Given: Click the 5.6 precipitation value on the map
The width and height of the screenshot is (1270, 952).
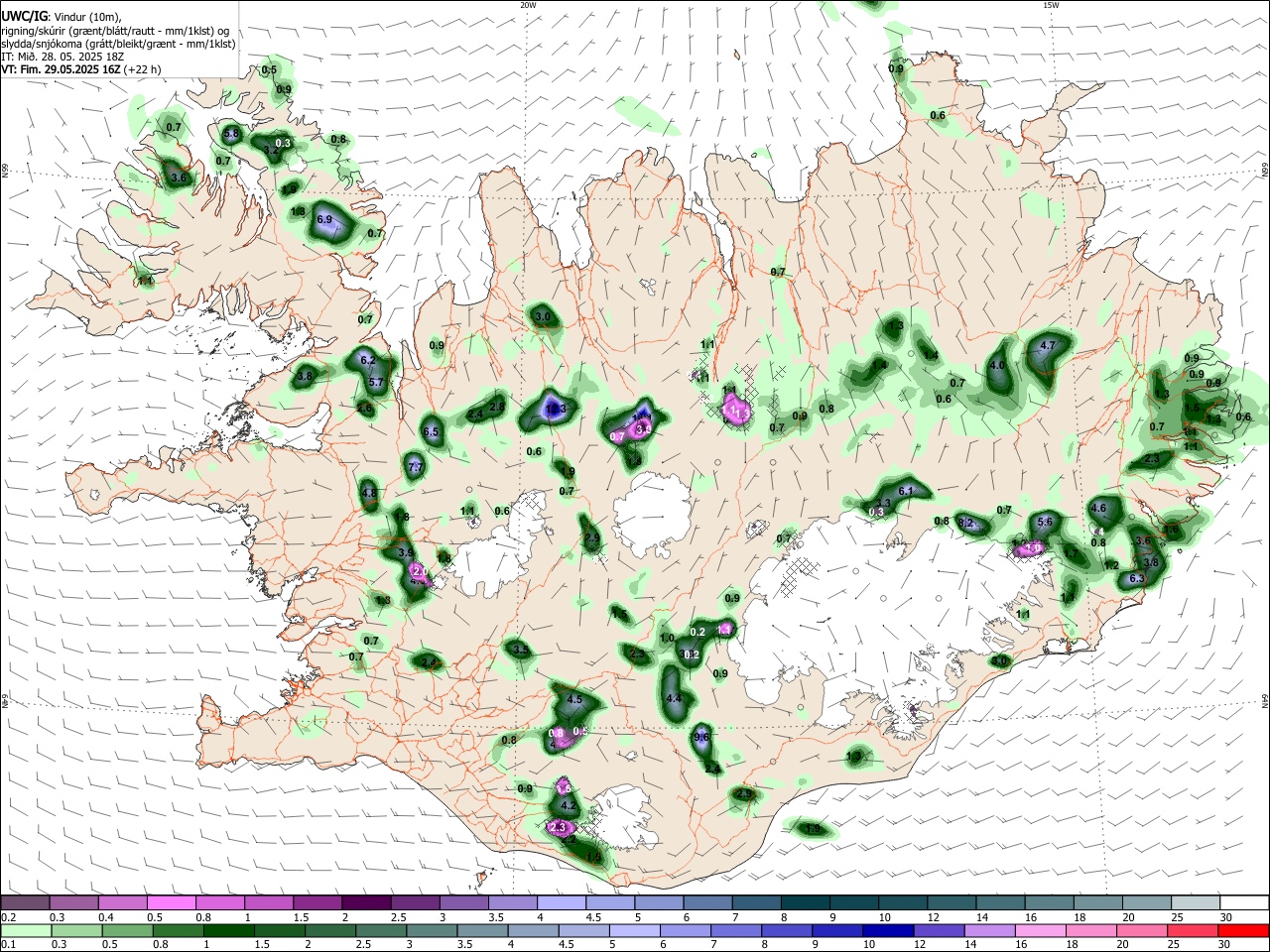Looking at the screenshot, I should tap(1045, 522).
